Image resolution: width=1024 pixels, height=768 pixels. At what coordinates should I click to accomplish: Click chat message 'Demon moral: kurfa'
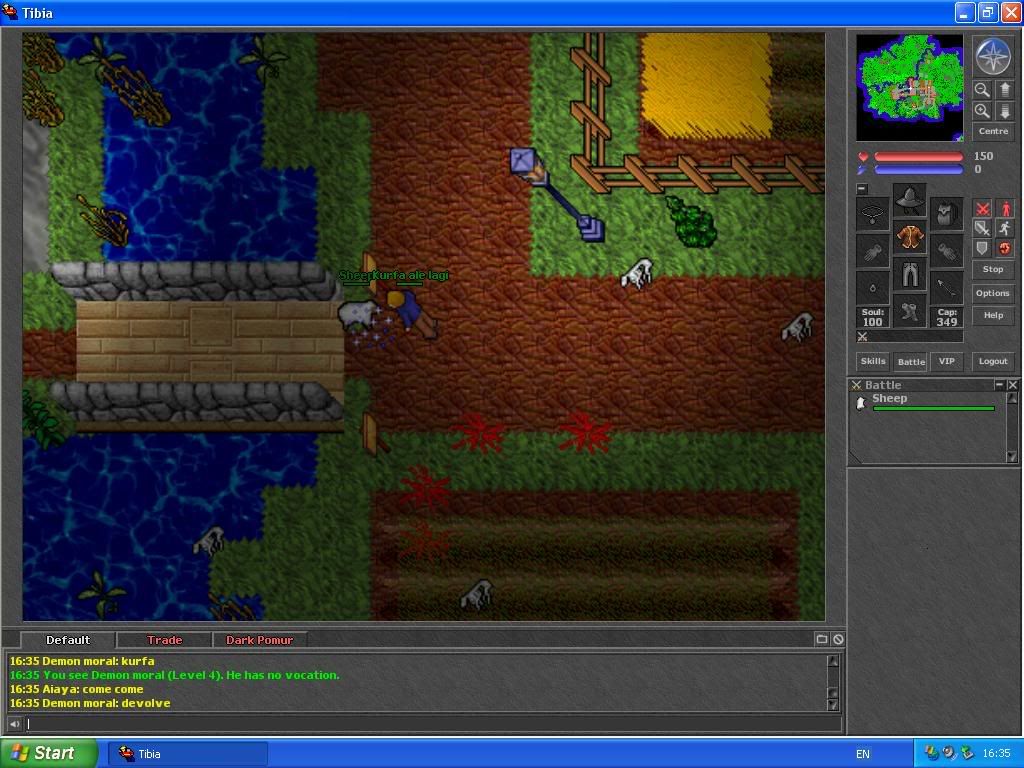(x=82, y=661)
